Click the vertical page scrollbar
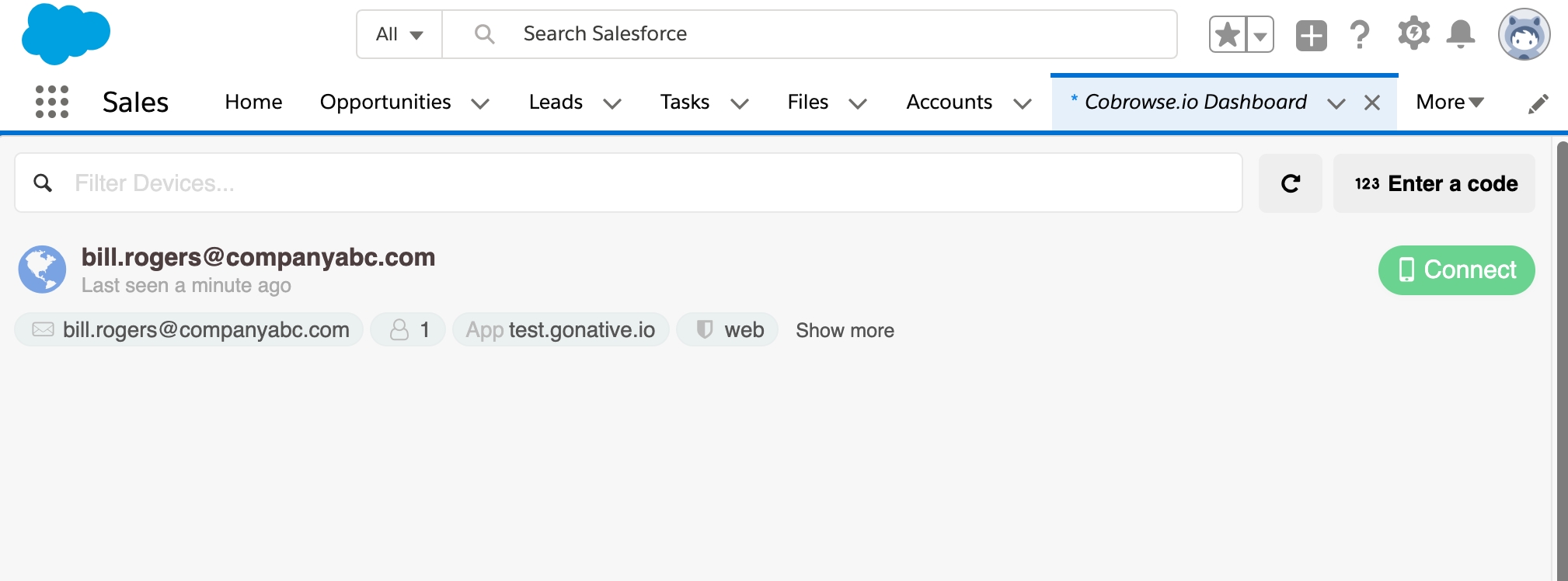This screenshot has width=1568, height=581. 1562,360
